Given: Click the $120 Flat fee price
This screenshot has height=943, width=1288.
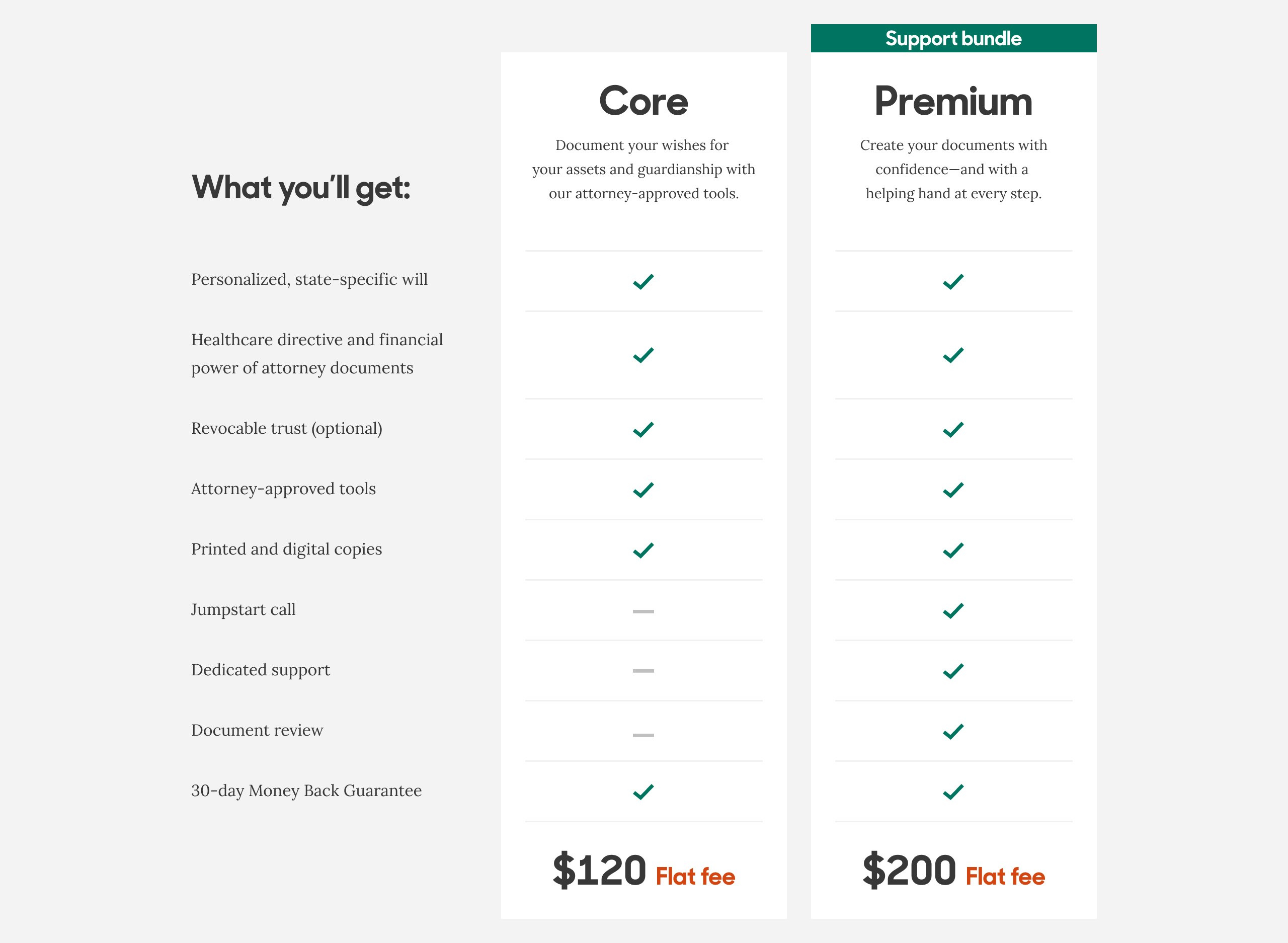Looking at the screenshot, I should tap(643, 872).
